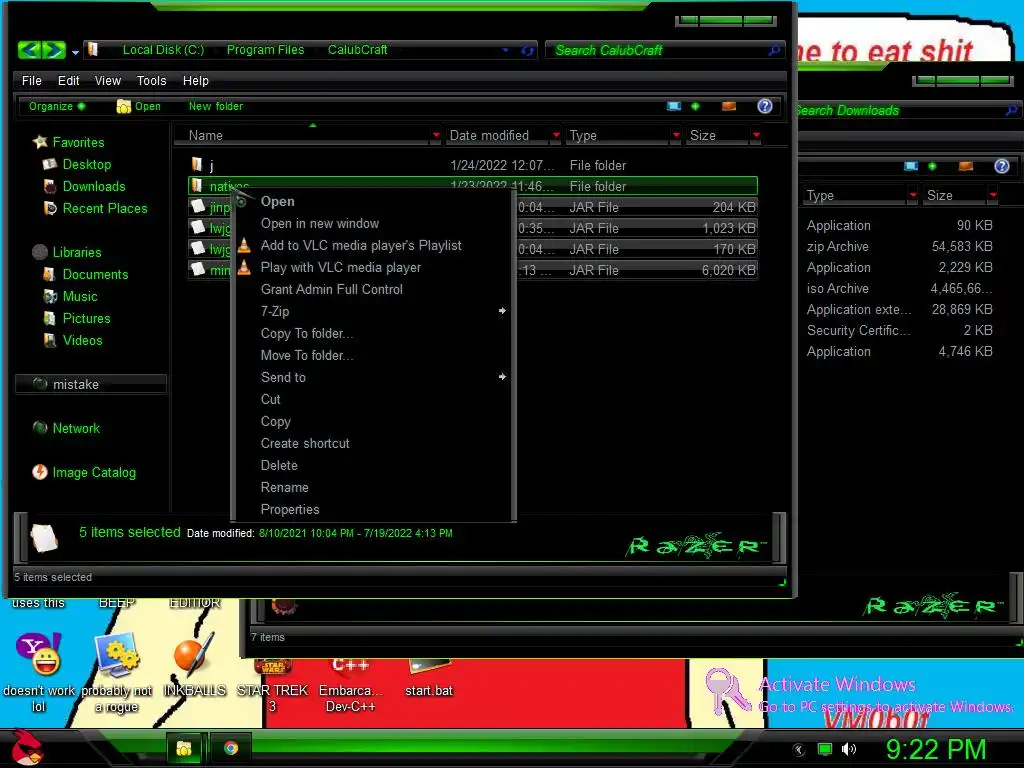Image resolution: width=1024 pixels, height=768 pixels.
Task: Open view options dropdown next to views icon
Action: tap(695, 106)
